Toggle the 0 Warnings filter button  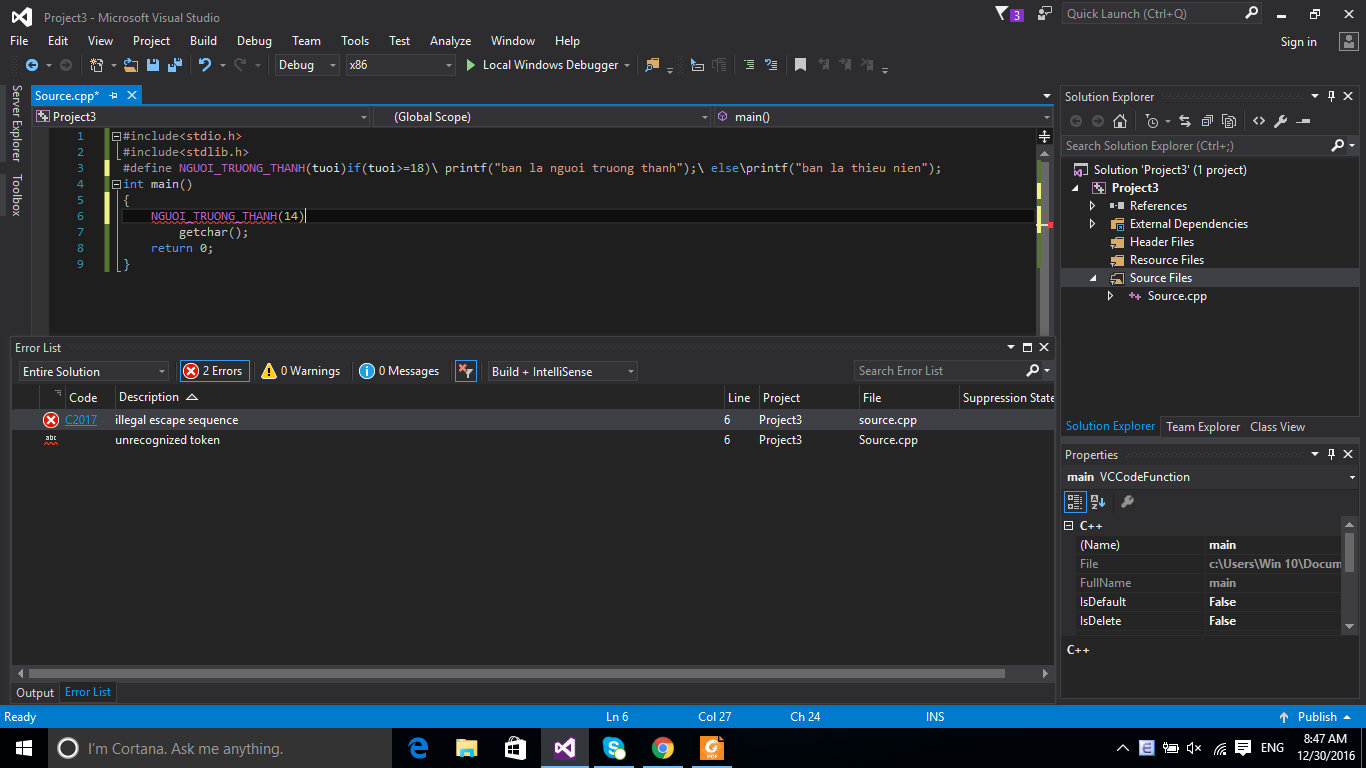[x=301, y=371]
